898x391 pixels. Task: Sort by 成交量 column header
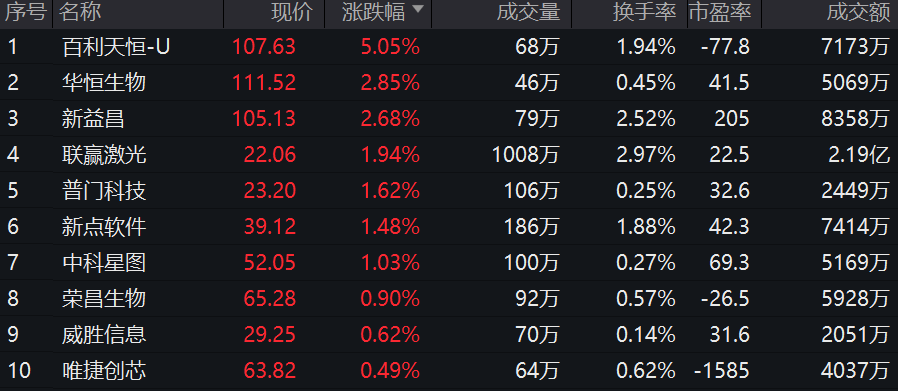[528, 13]
